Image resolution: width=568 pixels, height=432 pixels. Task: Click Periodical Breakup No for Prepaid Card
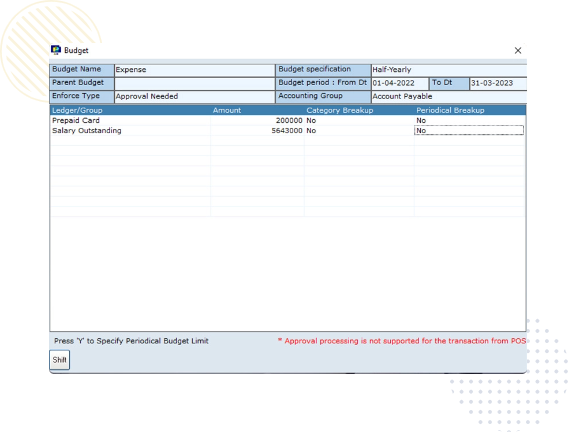(x=469, y=121)
